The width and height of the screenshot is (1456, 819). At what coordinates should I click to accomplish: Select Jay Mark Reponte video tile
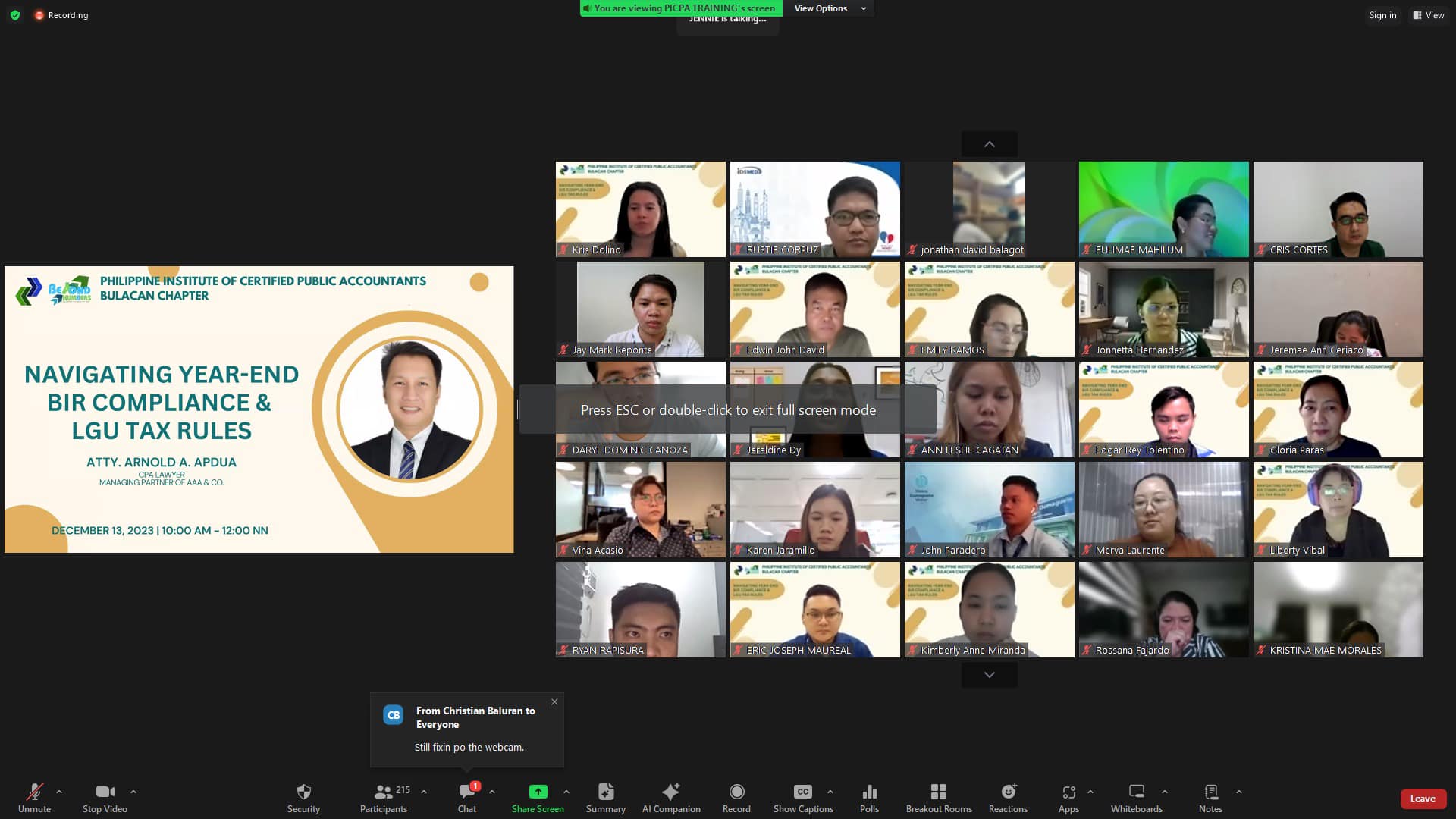tap(640, 309)
